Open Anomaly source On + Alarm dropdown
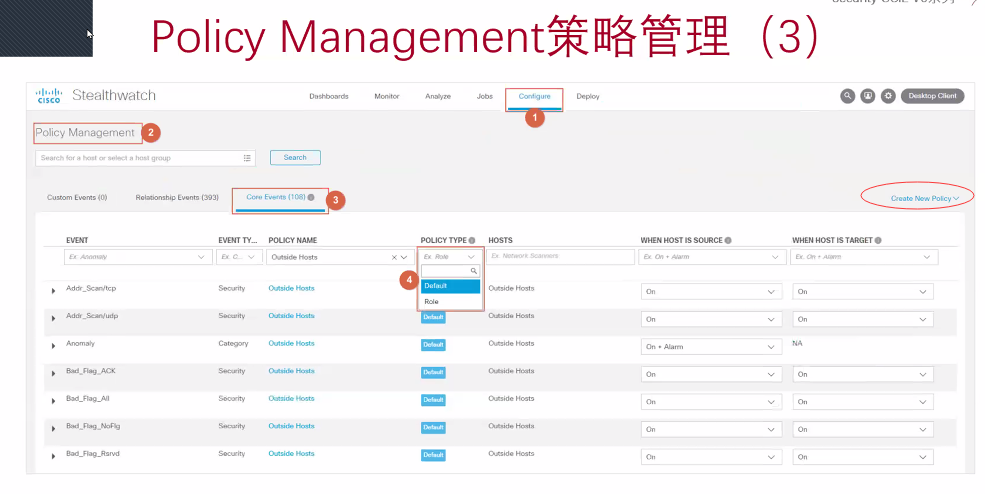The image size is (985, 494). pos(711,347)
